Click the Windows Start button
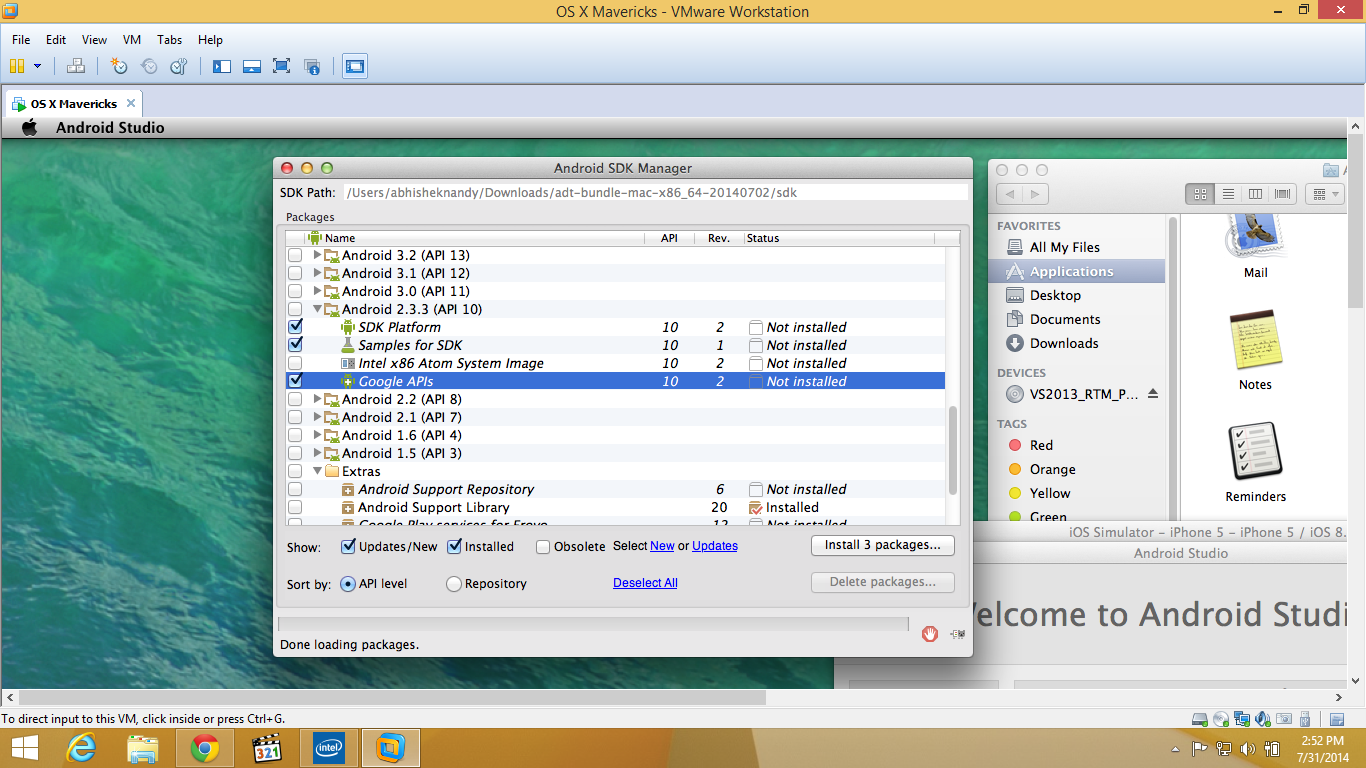 (24, 748)
